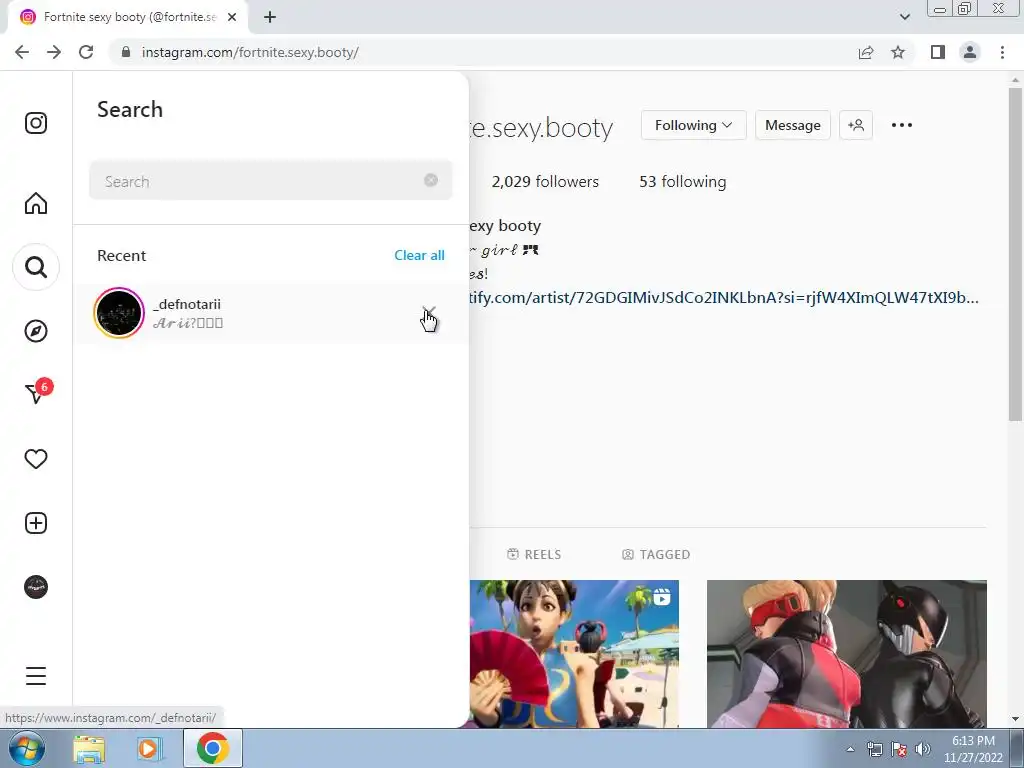Click Clear all recent searches
This screenshot has width=1024, height=768.
[419, 255]
